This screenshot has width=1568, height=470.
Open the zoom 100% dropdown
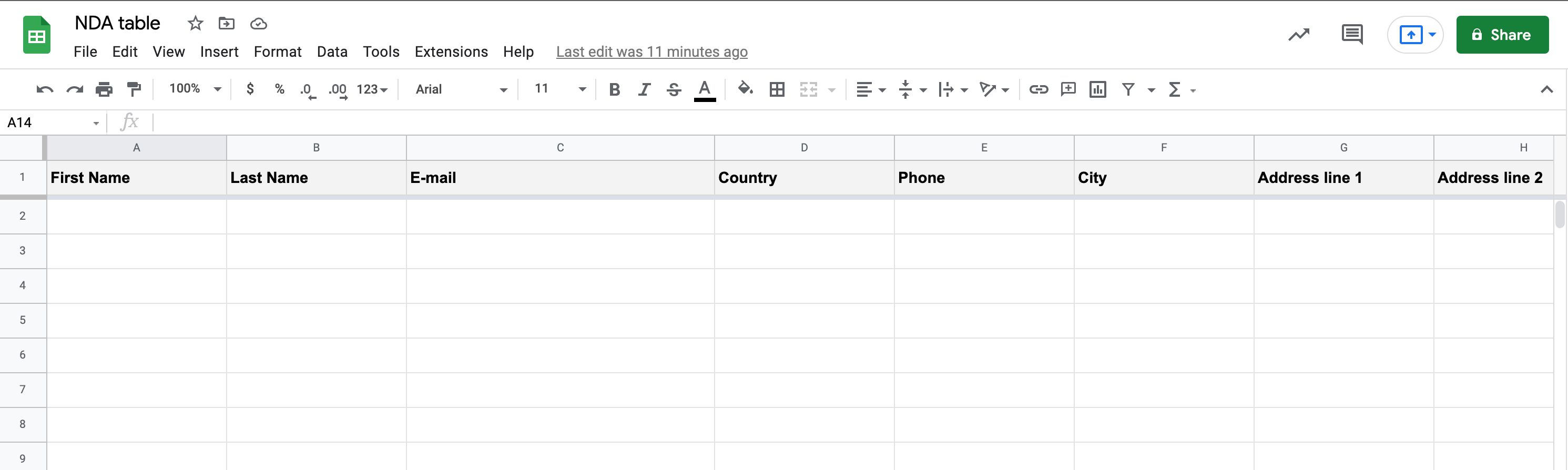tap(195, 89)
